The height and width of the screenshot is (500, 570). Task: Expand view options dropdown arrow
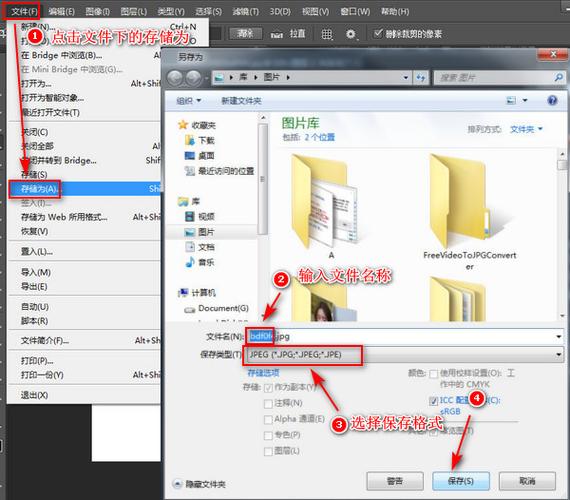pos(525,100)
